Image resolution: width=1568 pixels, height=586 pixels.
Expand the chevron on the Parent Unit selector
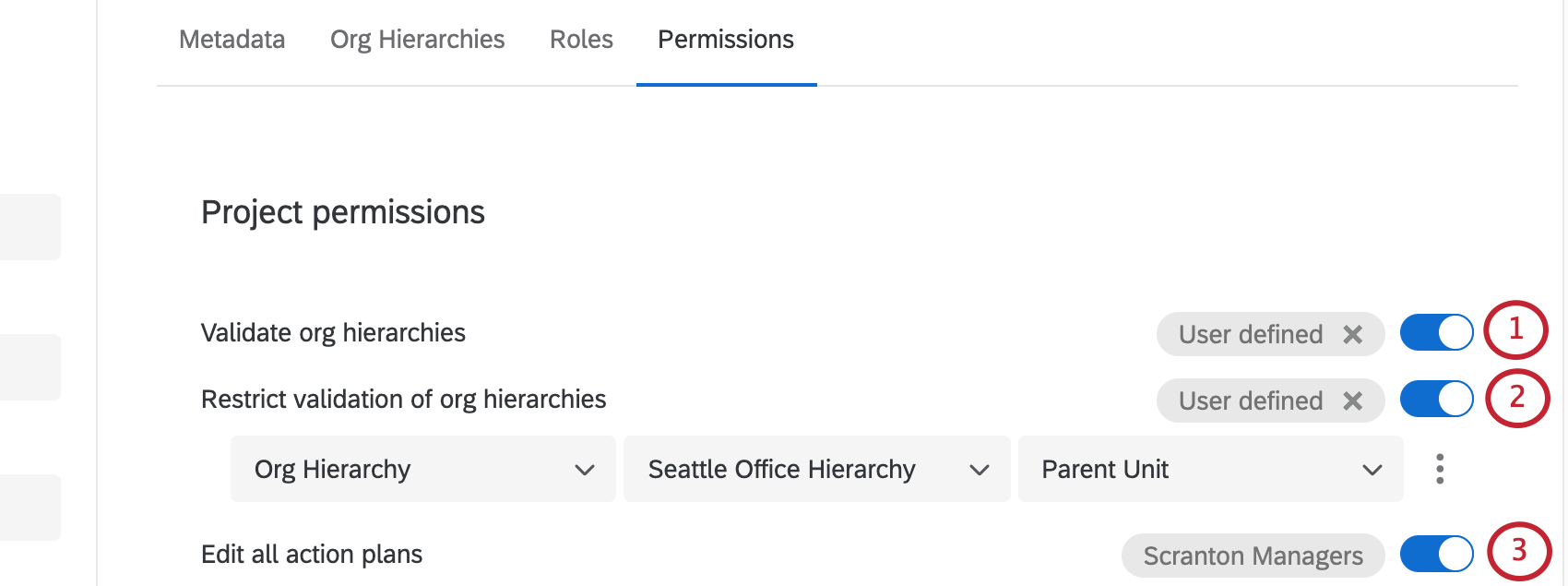(1372, 469)
